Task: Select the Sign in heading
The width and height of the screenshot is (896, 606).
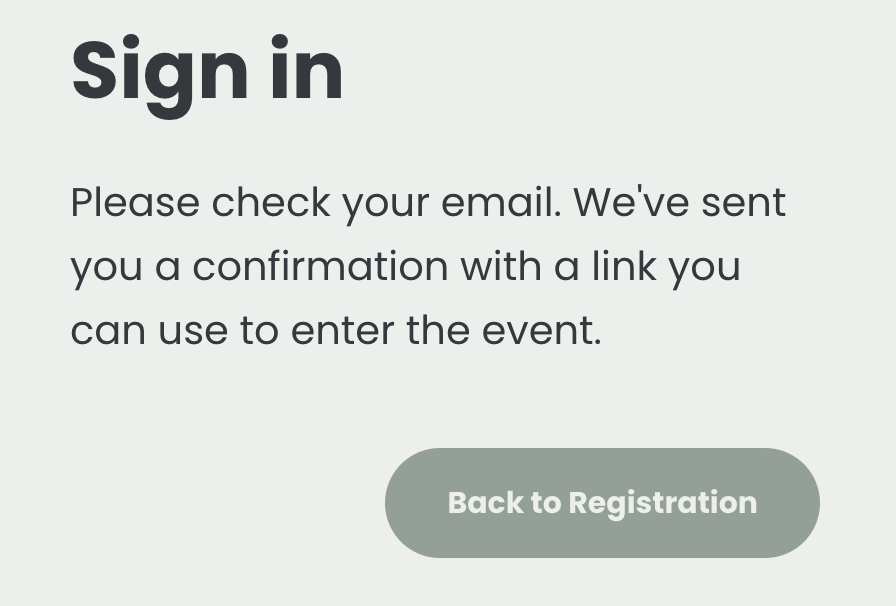Action: [207, 75]
